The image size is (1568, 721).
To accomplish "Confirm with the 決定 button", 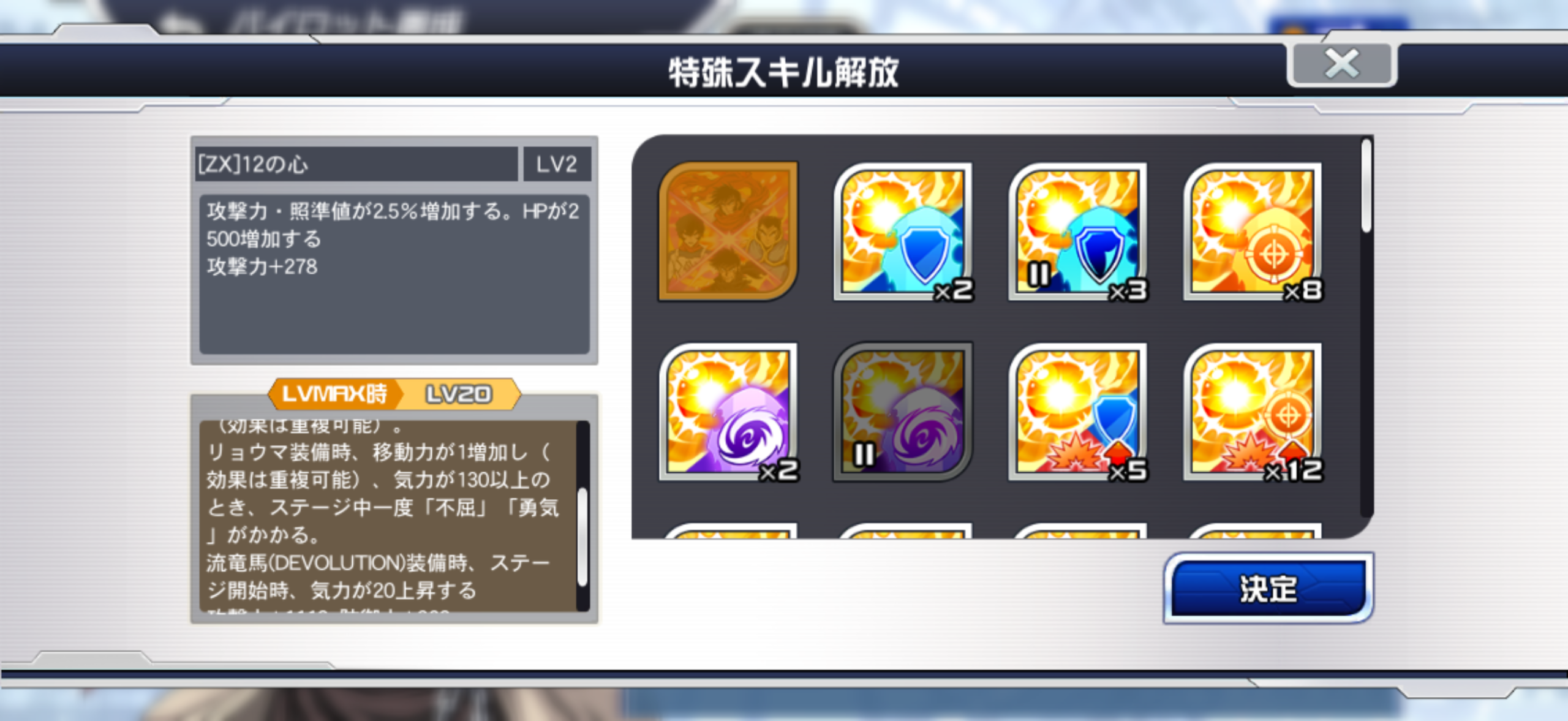I will (x=1268, y=588).
